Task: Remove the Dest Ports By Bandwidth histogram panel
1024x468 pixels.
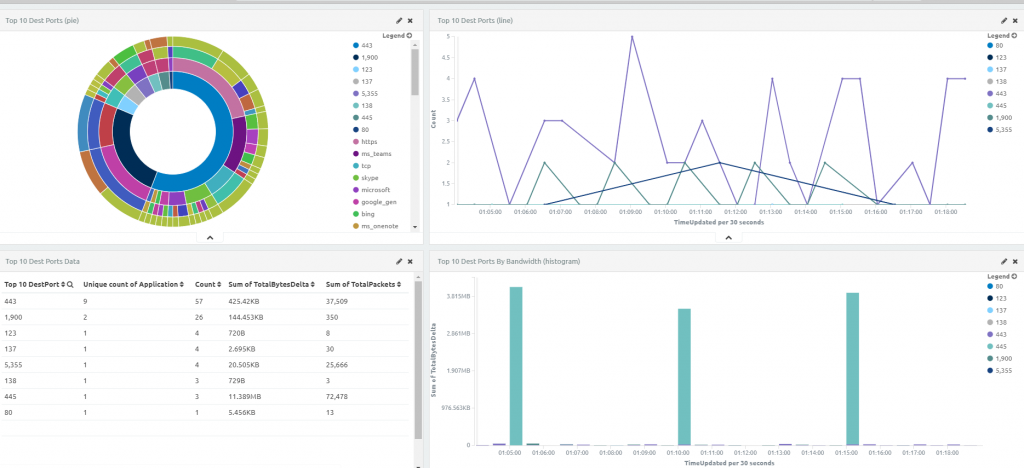Action: 1016,261
